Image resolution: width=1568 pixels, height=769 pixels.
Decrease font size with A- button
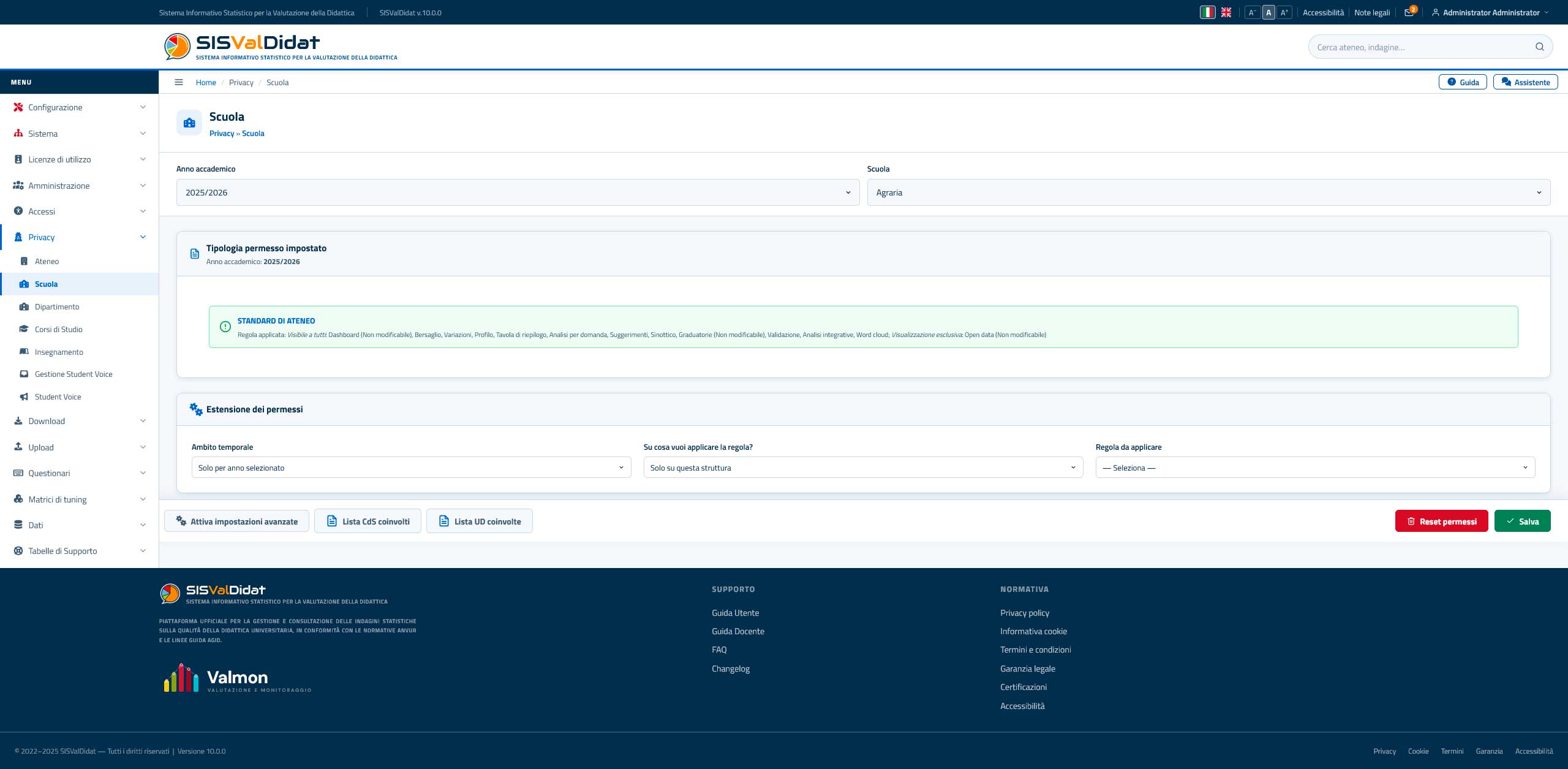1252,12
